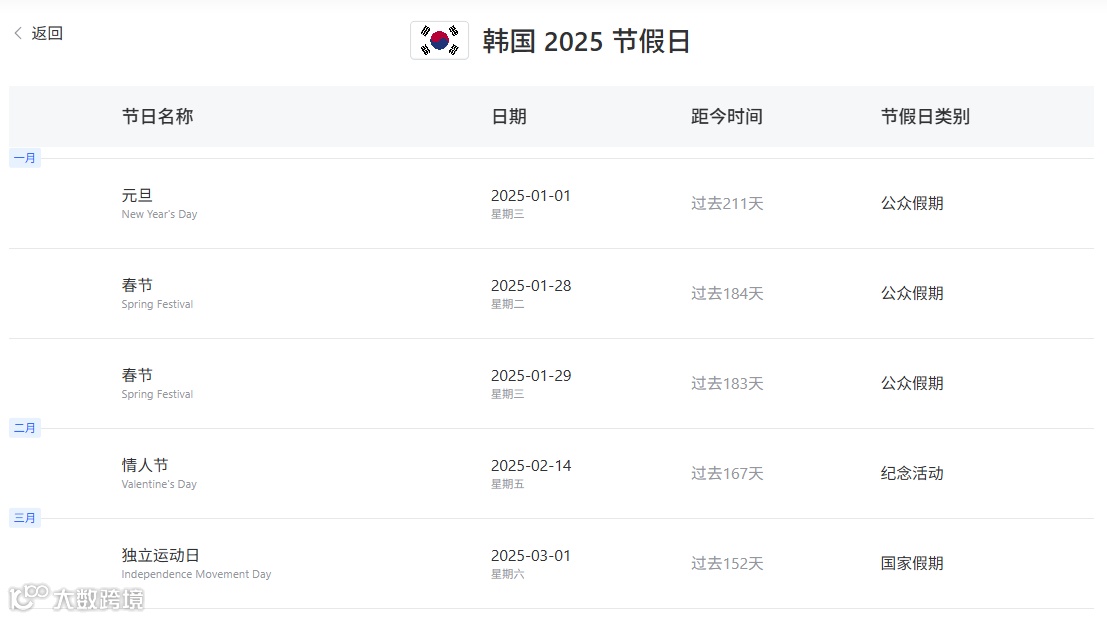Open the 独立运动日 holiday entry
The height and width of the screenshot is (619, 1107).
click(551, 563)
